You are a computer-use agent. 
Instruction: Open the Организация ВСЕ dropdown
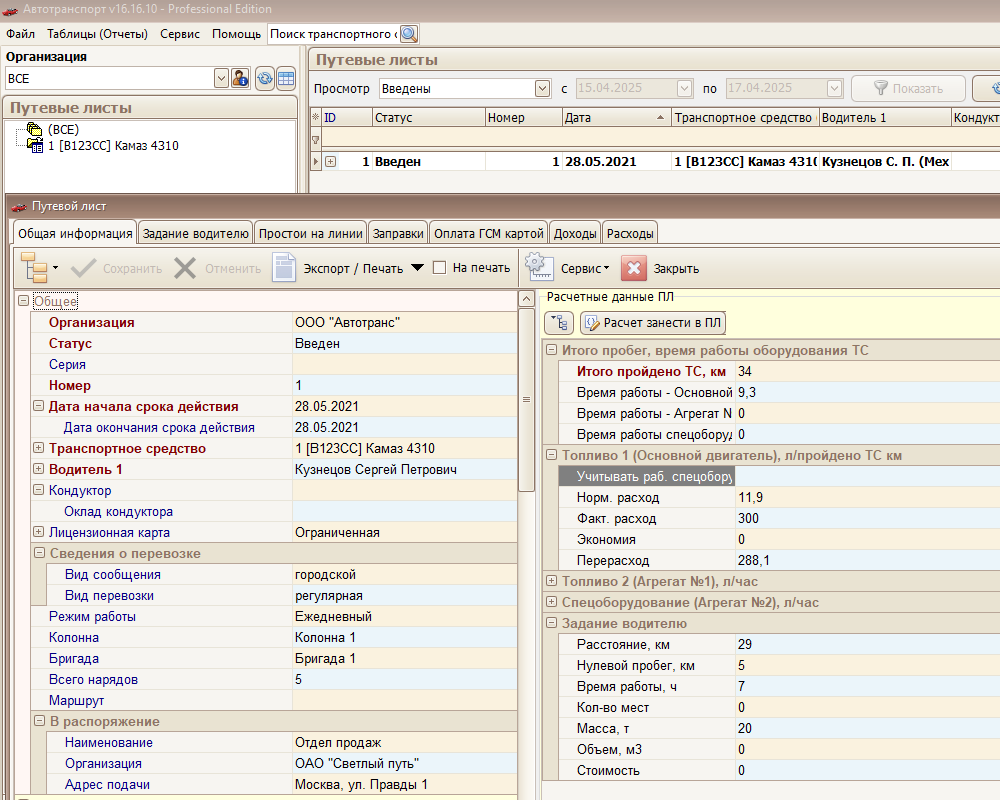(x=221, y=78)
